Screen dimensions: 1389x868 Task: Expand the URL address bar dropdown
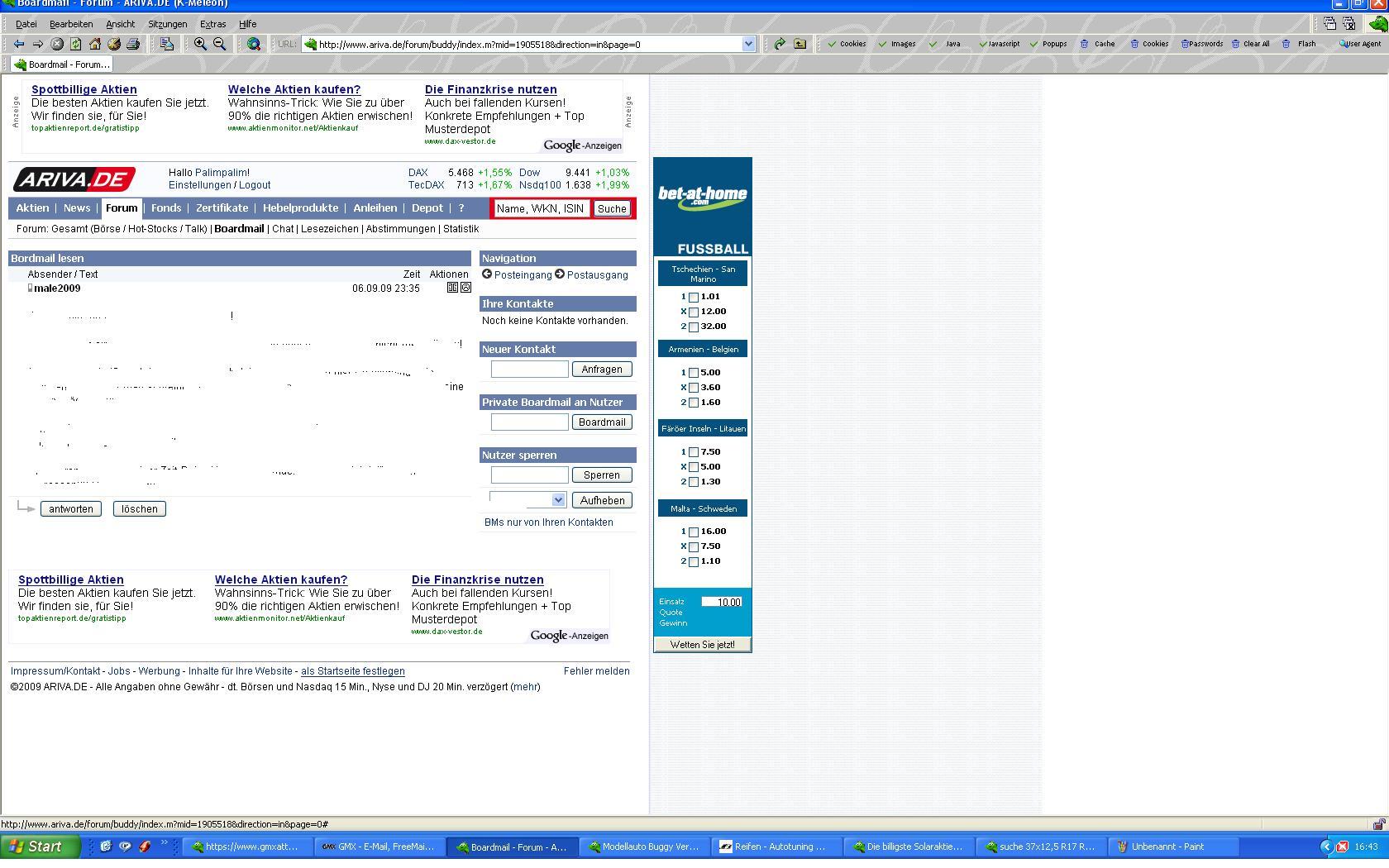(748, 44)
